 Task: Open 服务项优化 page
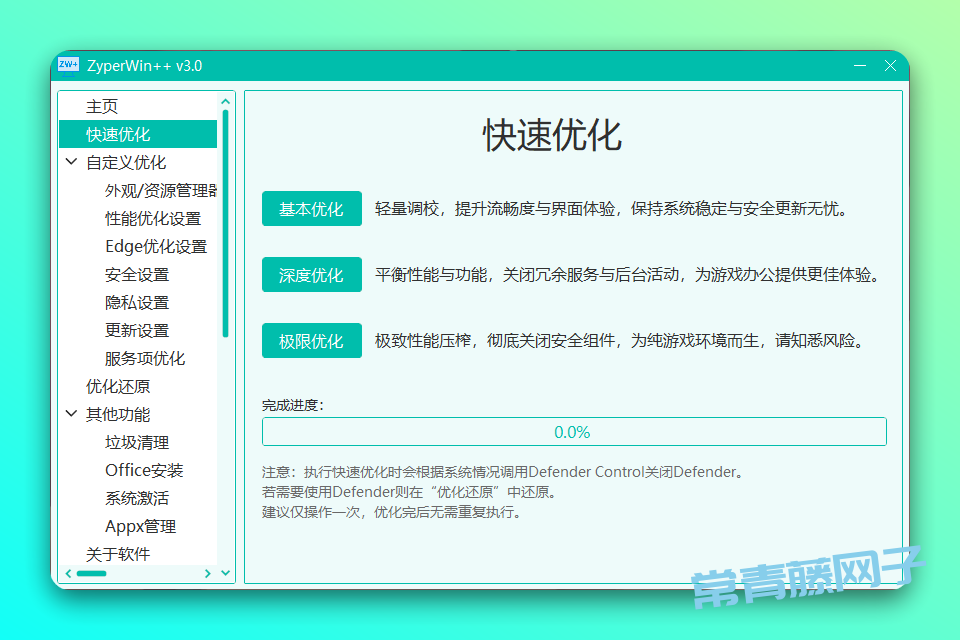click(145, 358)
